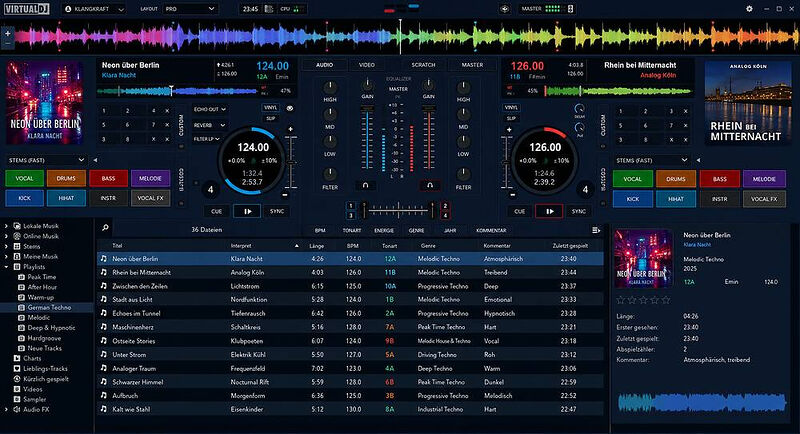
Task: Click the clock recording icon next to 23:45
Action: 269,9
